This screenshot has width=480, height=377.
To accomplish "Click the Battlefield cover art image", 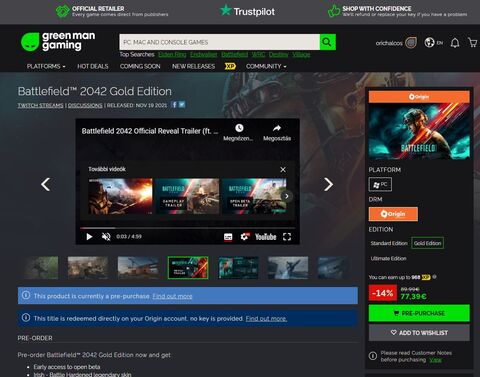I will tap(419, 131).
